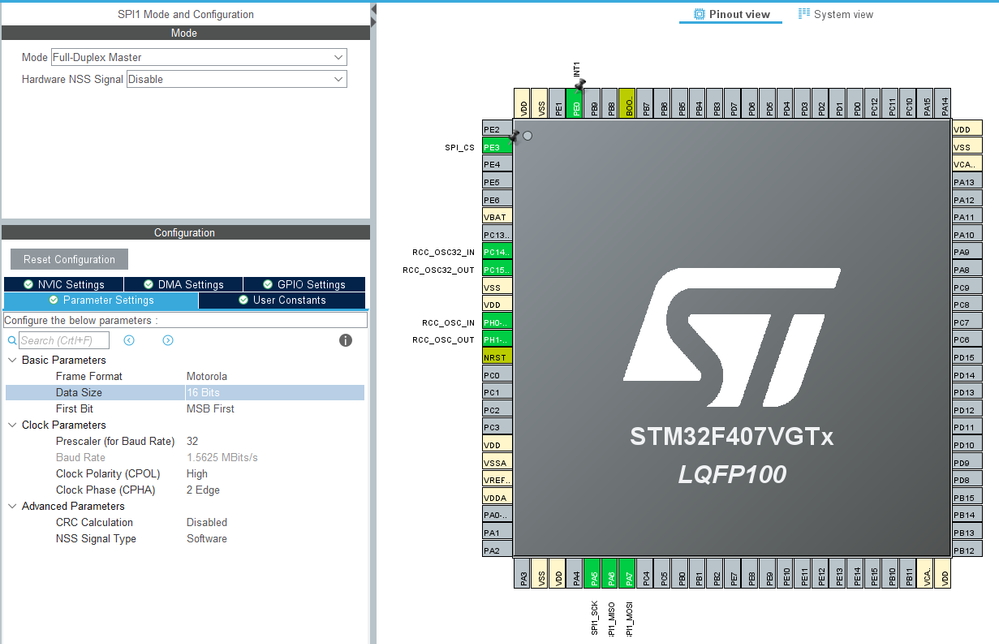Select the PC15 pin for RCC_OSC32_OUT

point(497,270)
